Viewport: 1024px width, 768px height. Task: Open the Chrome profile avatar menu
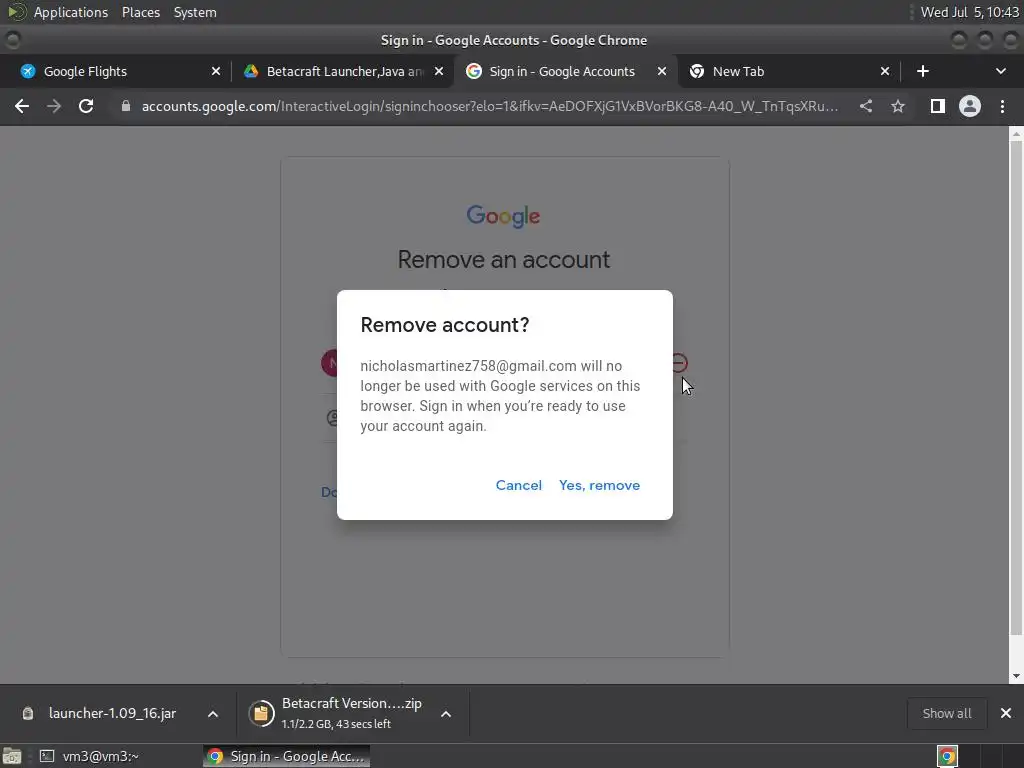point(969,106)
